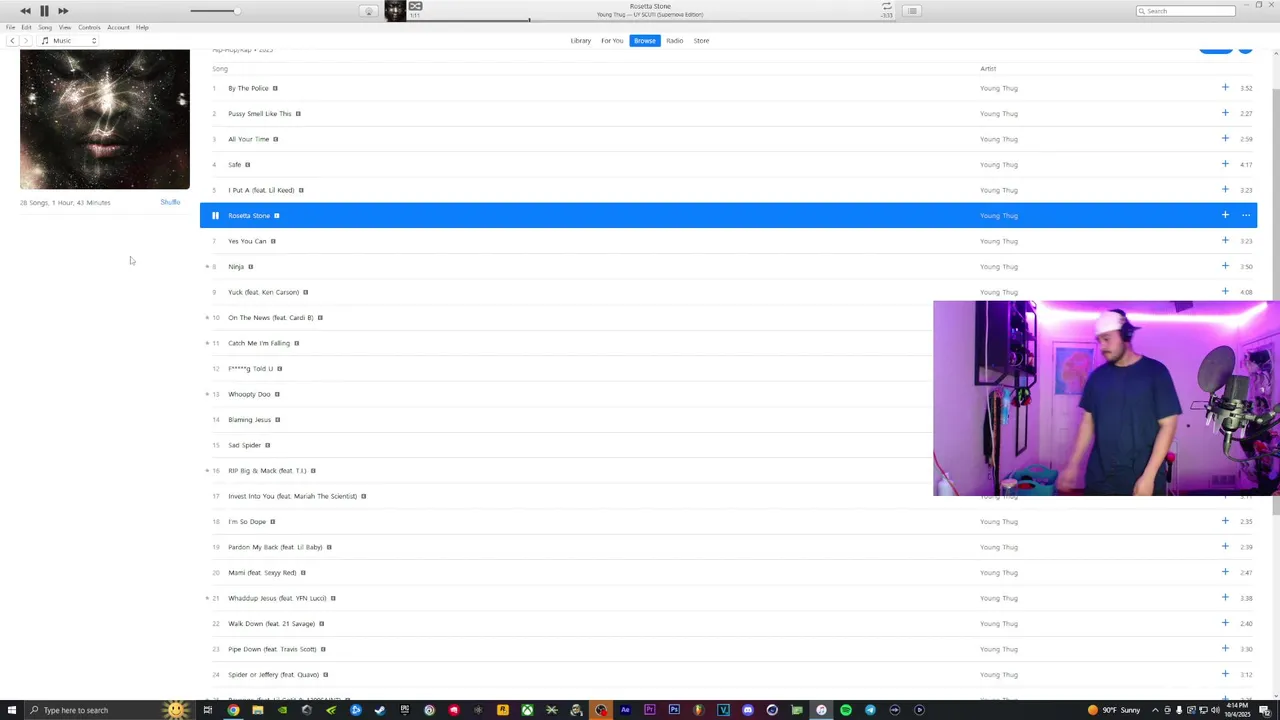1280x720 pixels.
Task: Switch to the Radio tab
Action: pos(675,41)
